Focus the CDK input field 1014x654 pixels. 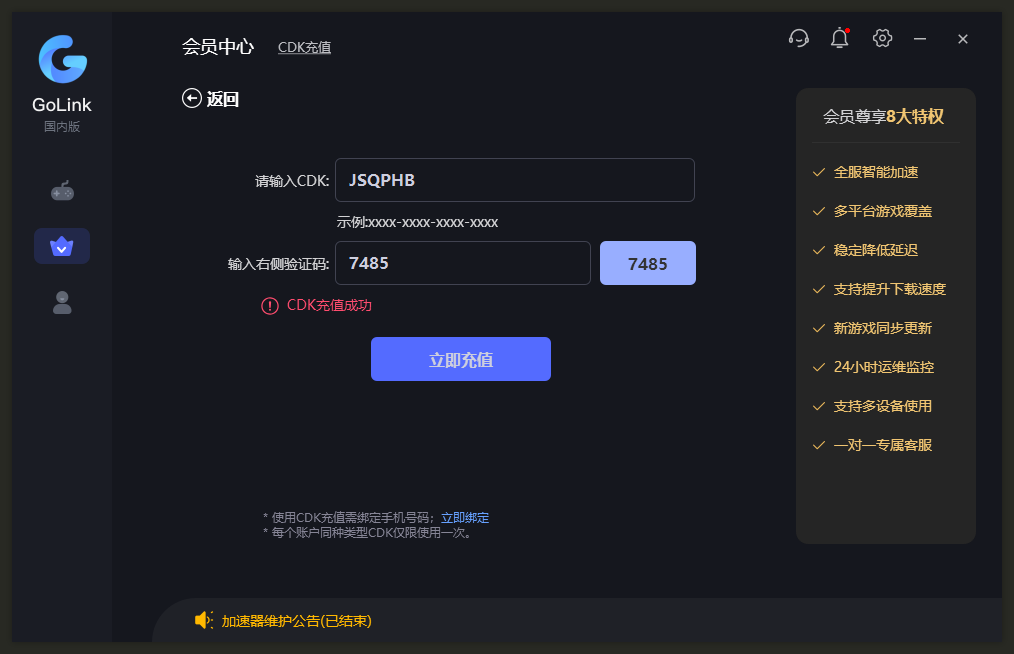tap(515, 180)
